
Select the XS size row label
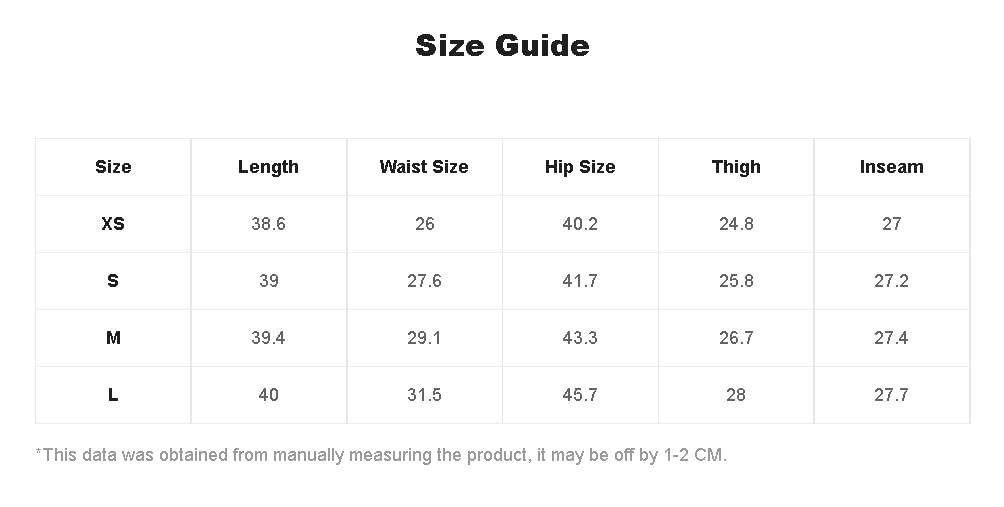click(113, 224)
